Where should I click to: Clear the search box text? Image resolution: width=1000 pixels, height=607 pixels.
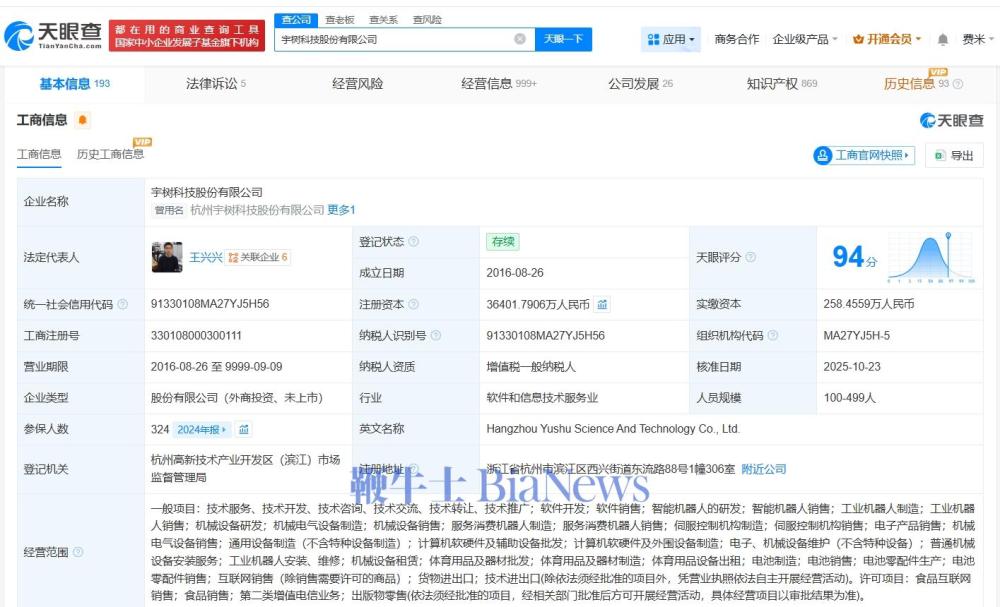[520, 39]
